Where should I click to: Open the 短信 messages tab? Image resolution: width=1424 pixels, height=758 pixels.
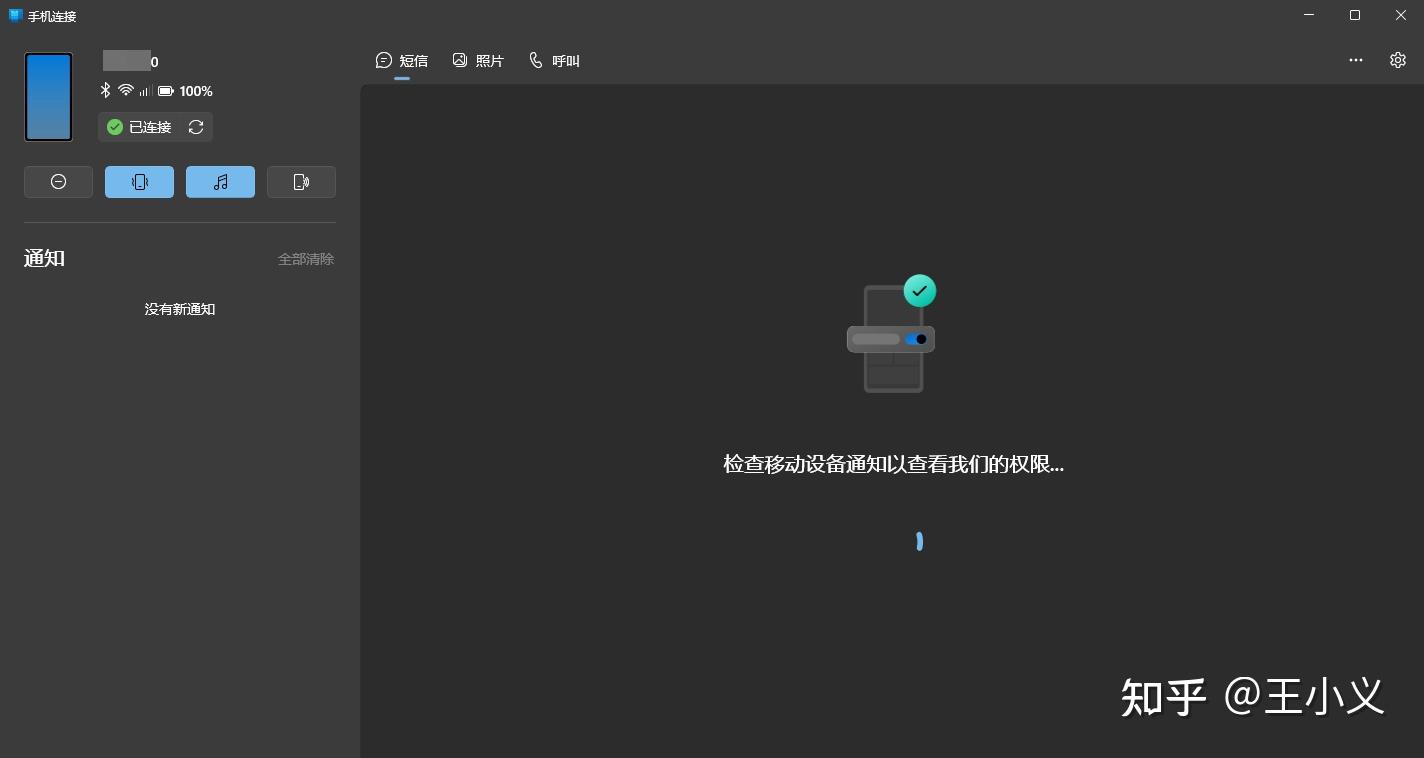[x=402, y=61]
